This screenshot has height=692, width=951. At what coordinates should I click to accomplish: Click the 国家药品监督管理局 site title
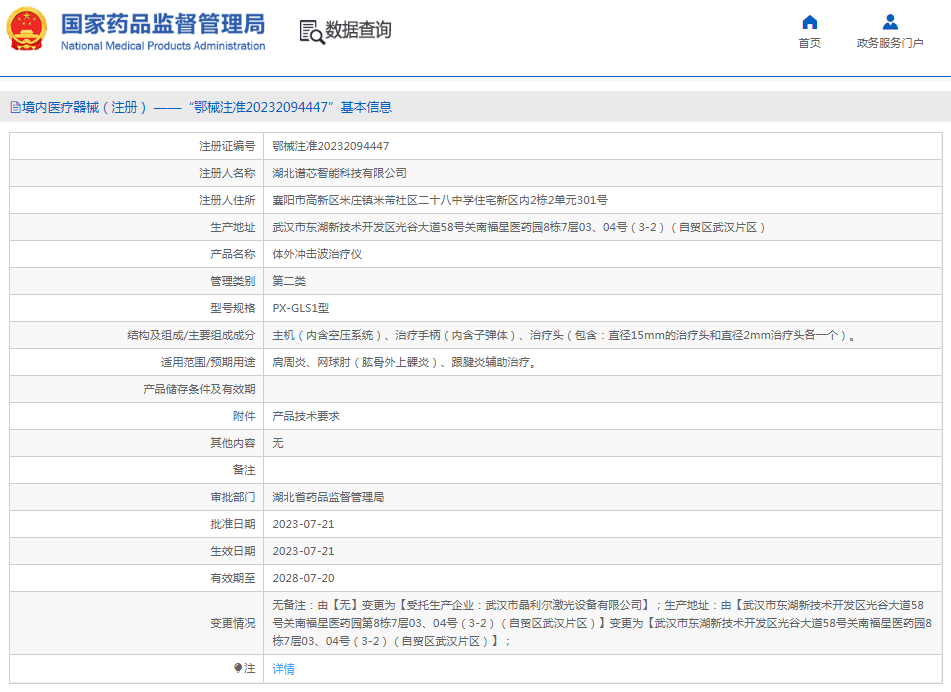(163, 23)
